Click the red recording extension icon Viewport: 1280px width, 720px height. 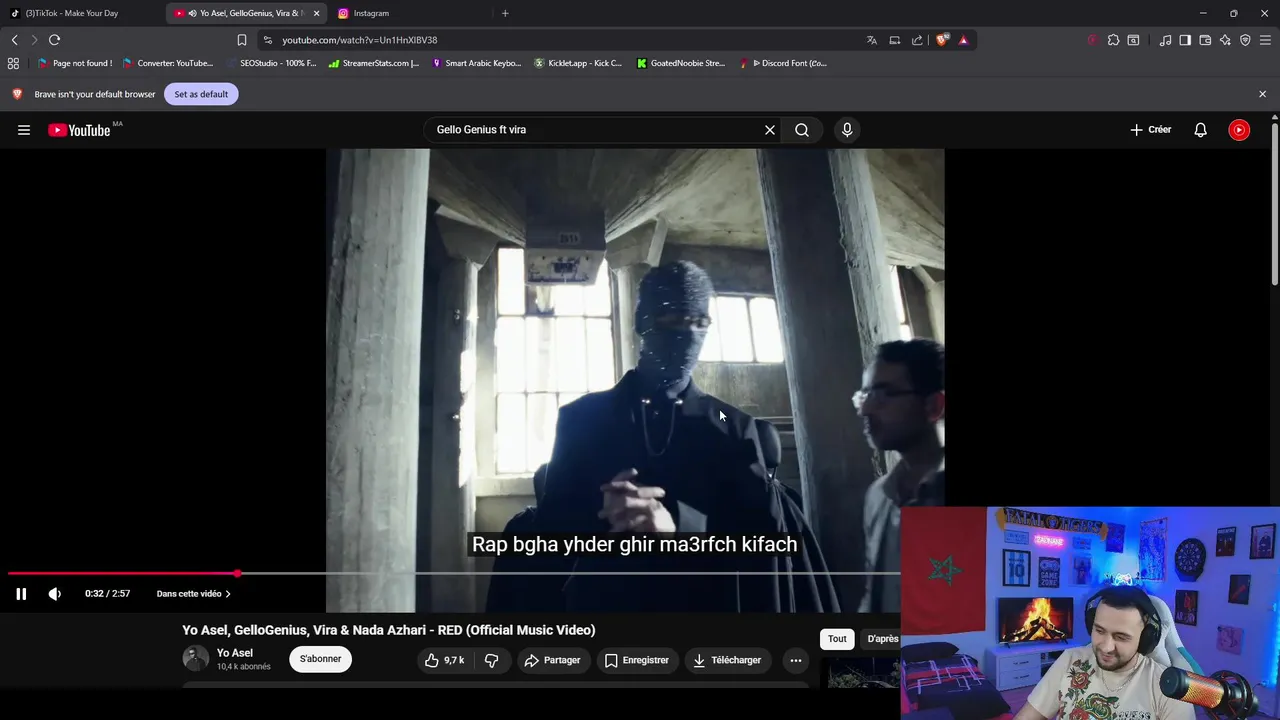coord(1092,40)
